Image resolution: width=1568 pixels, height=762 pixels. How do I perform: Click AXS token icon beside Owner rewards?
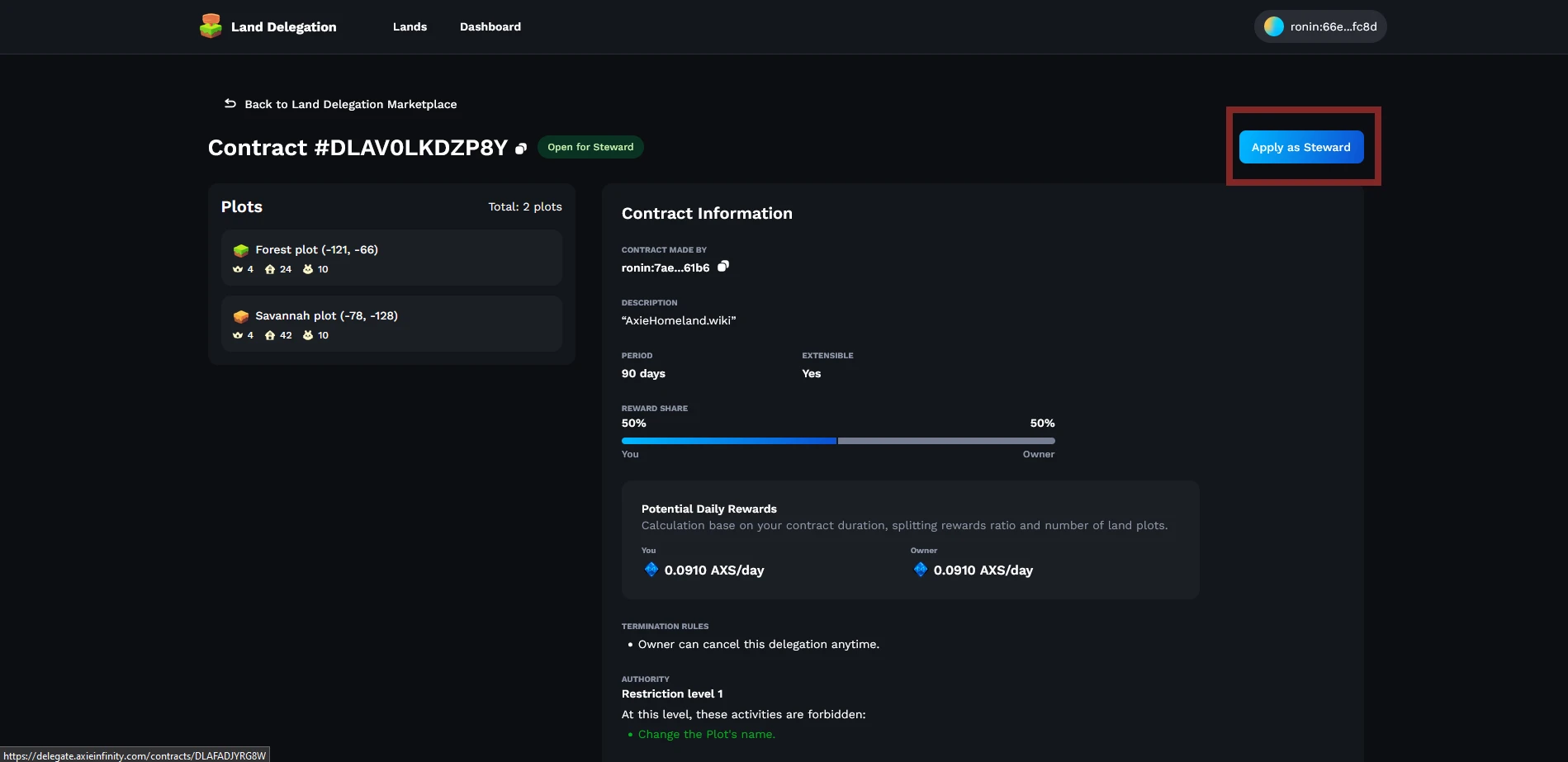coord(921,570)
